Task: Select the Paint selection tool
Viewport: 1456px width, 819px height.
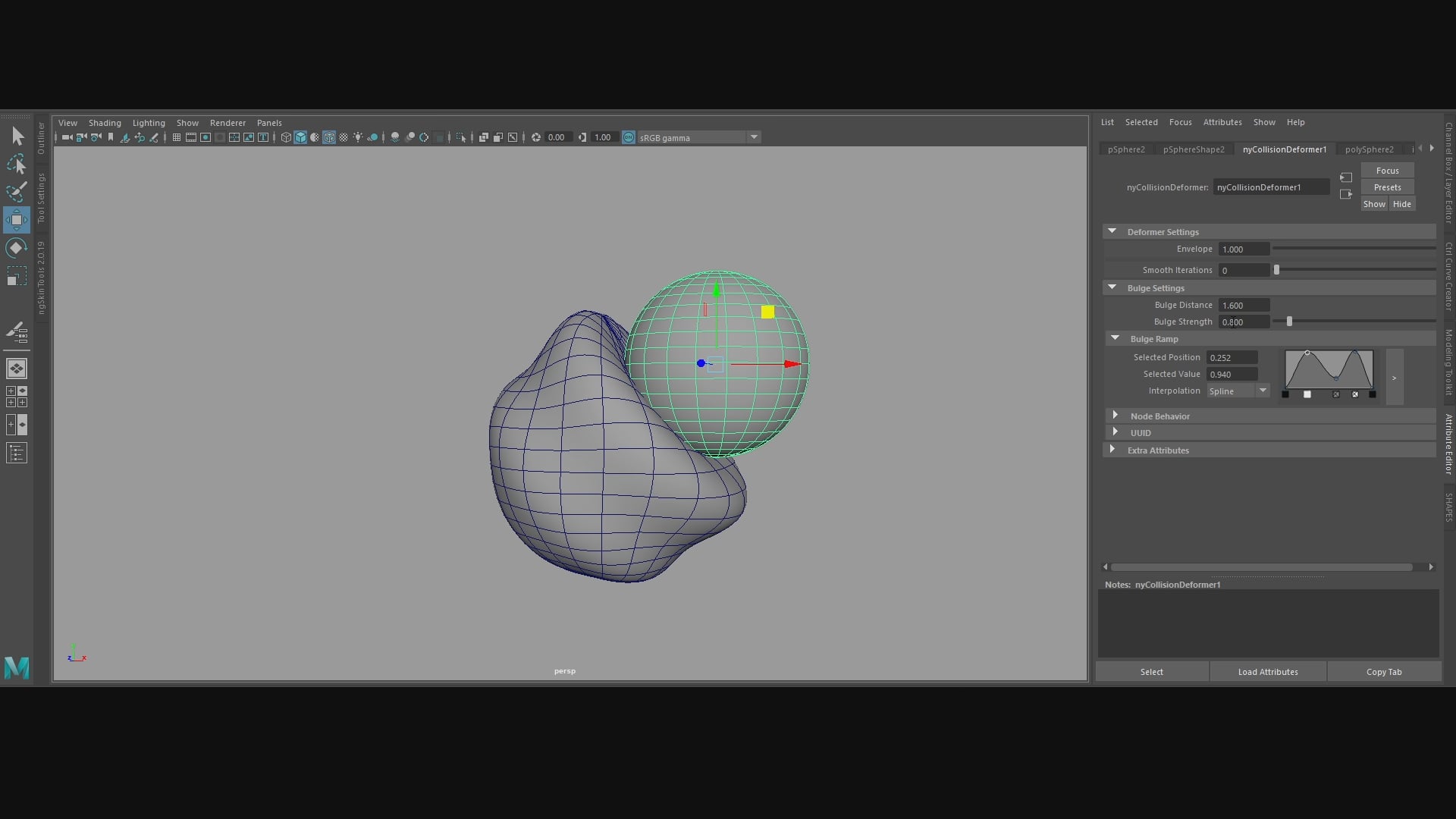Action: pos(17,192)
